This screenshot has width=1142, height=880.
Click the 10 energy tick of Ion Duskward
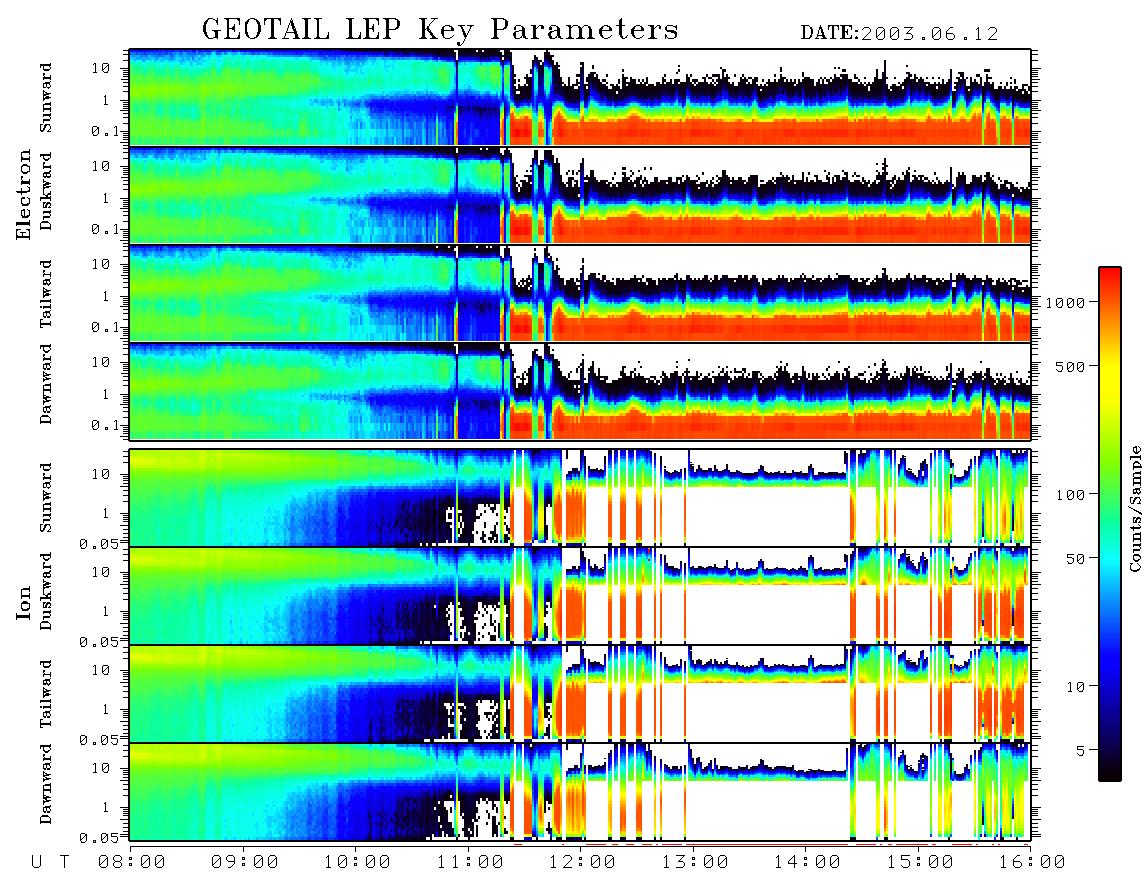[x=101, y=573]
